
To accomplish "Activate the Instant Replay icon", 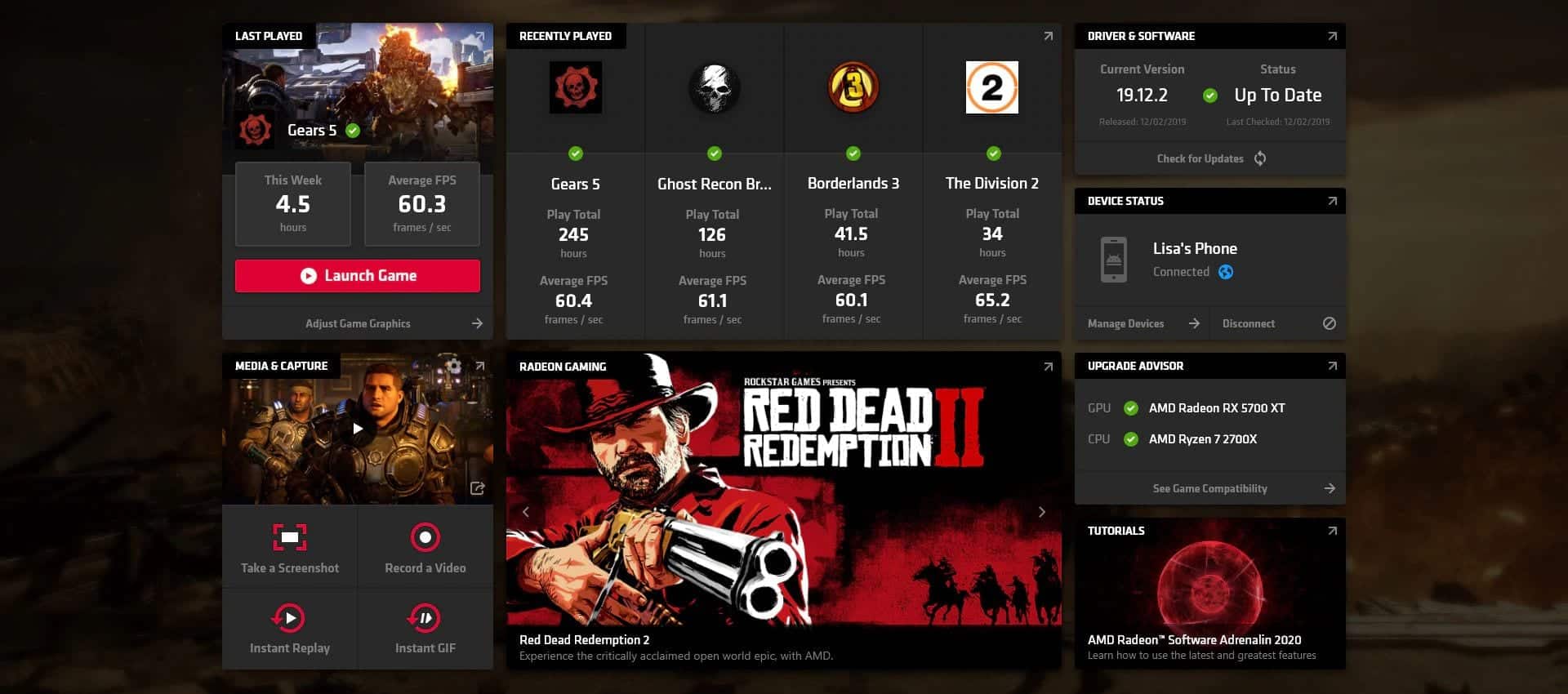I will 289,618.
